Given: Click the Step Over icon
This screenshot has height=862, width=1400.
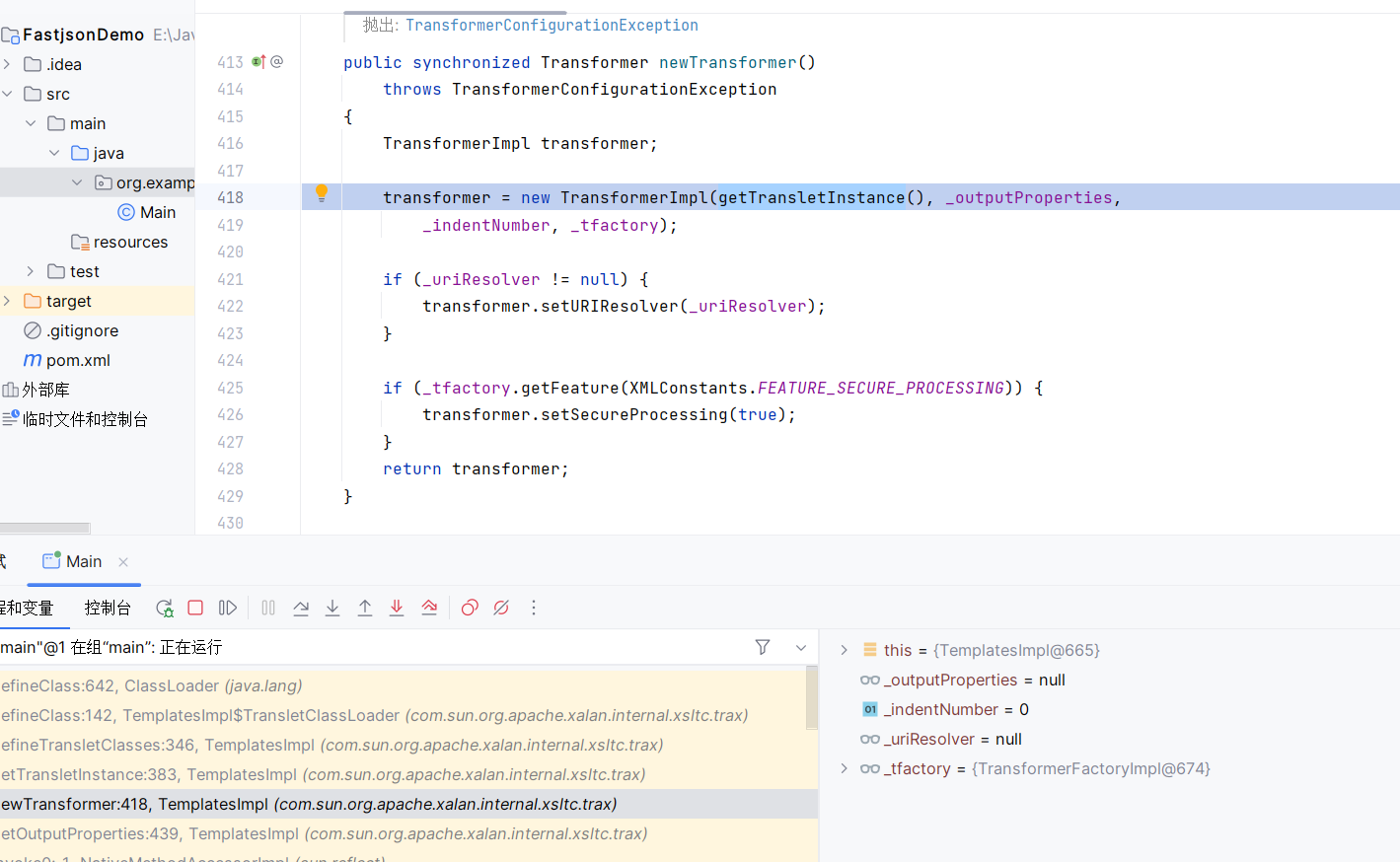Looking at the screenshot, I should (x=301, y=608).
